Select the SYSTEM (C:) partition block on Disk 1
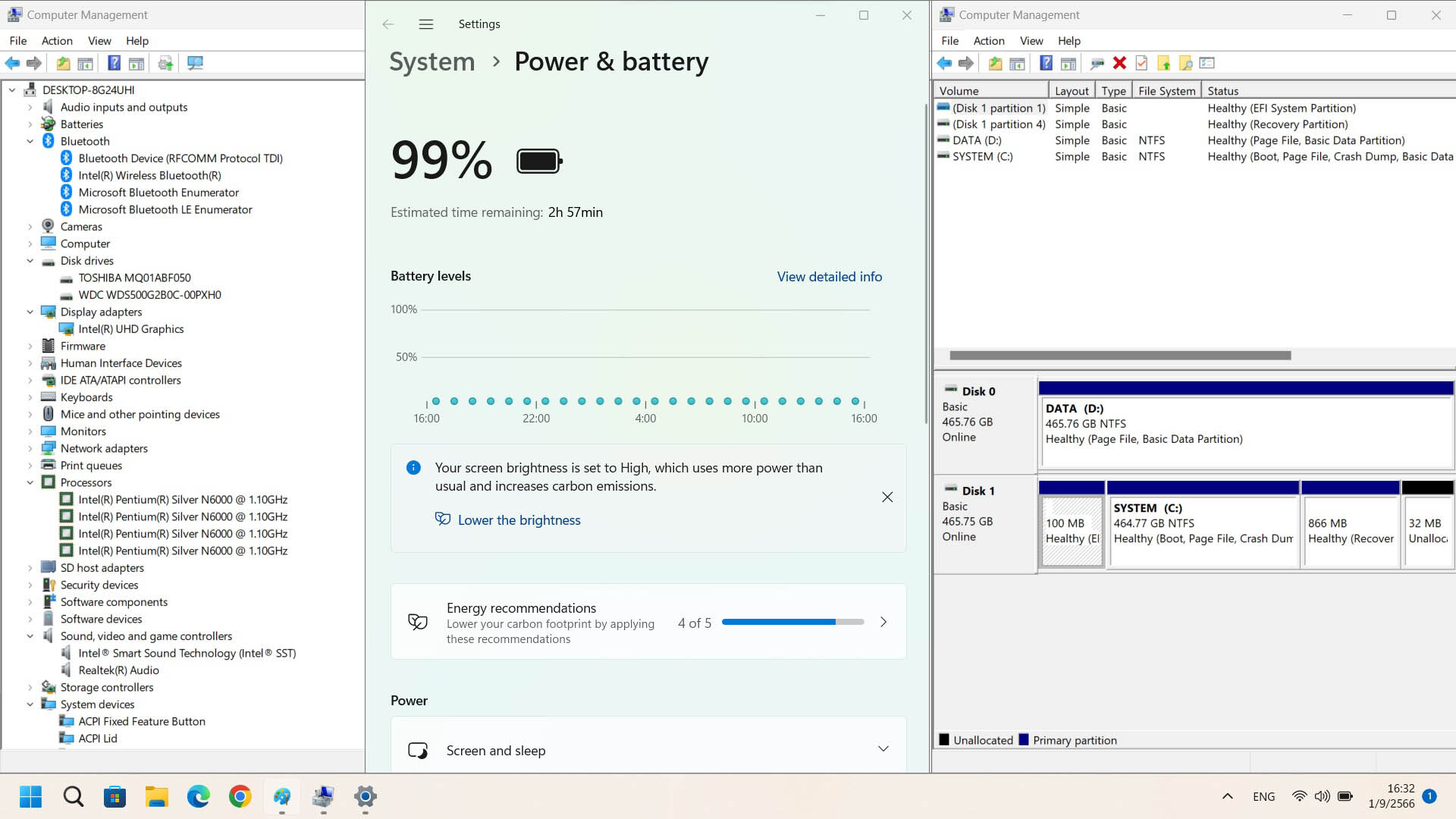 (1203, 531)
